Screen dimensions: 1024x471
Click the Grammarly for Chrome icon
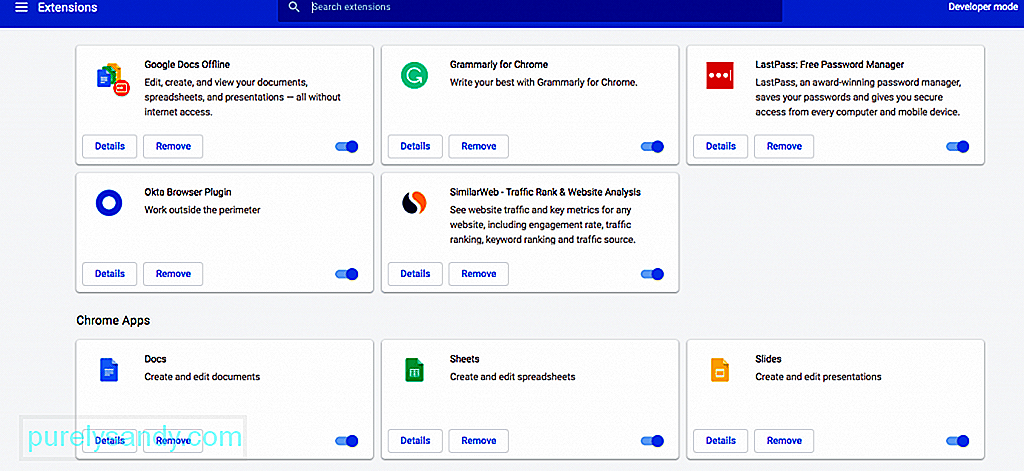point(413,76)
